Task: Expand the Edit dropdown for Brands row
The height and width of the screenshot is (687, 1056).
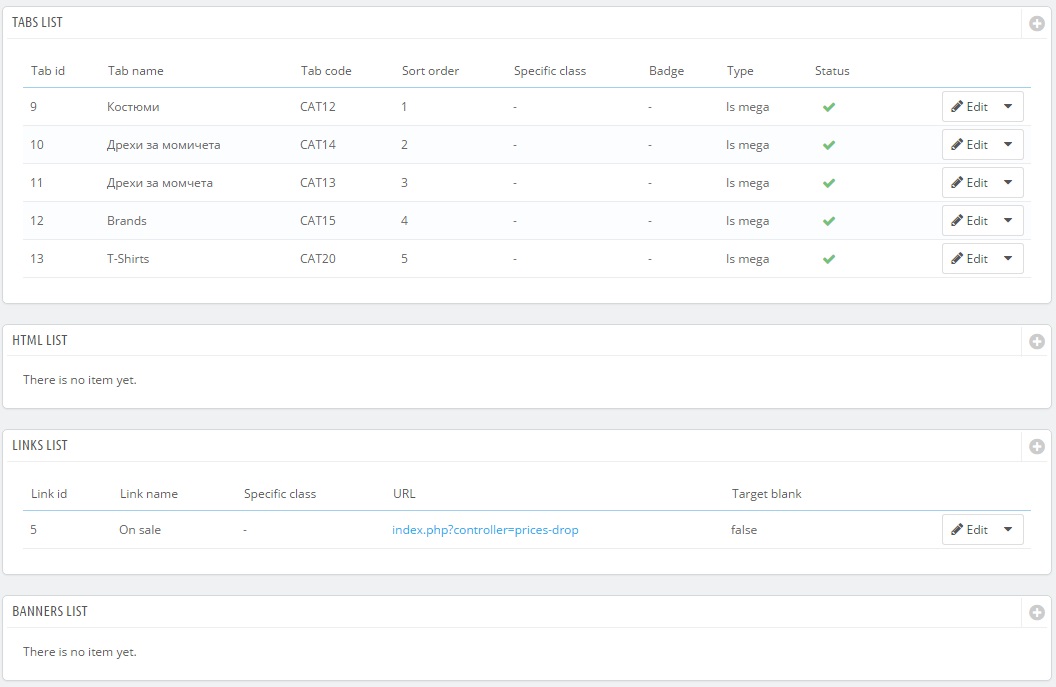Action: point(1008,221)
